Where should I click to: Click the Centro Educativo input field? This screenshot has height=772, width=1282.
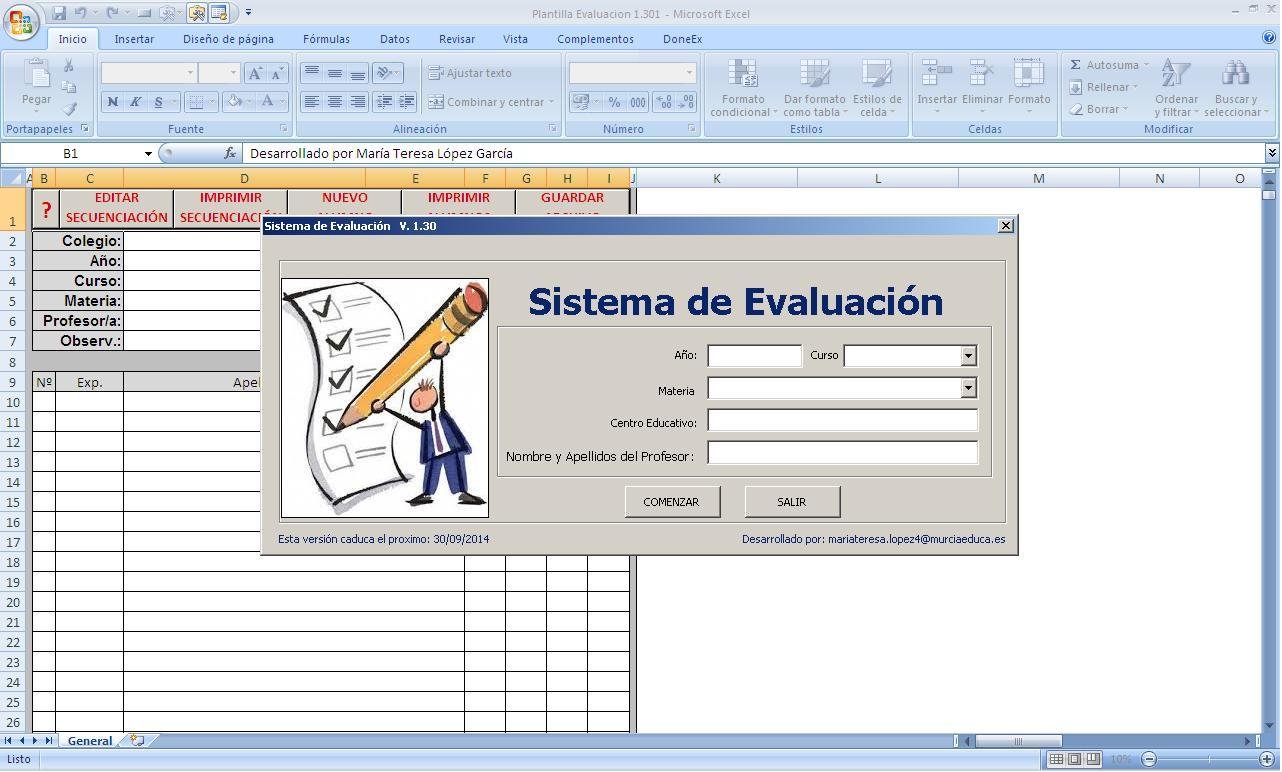coord(843,421)
